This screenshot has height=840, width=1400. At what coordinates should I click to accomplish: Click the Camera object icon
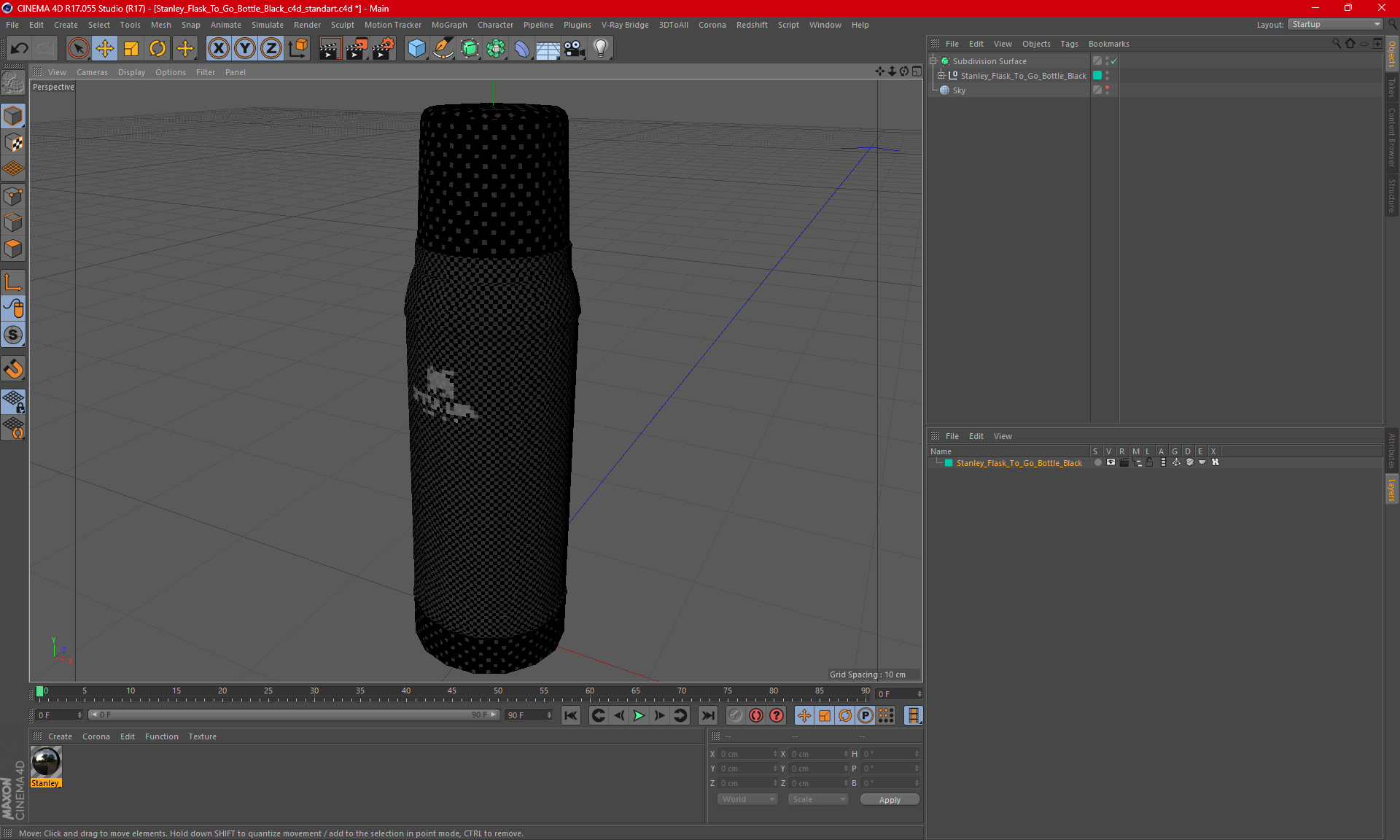coord(574,48)
